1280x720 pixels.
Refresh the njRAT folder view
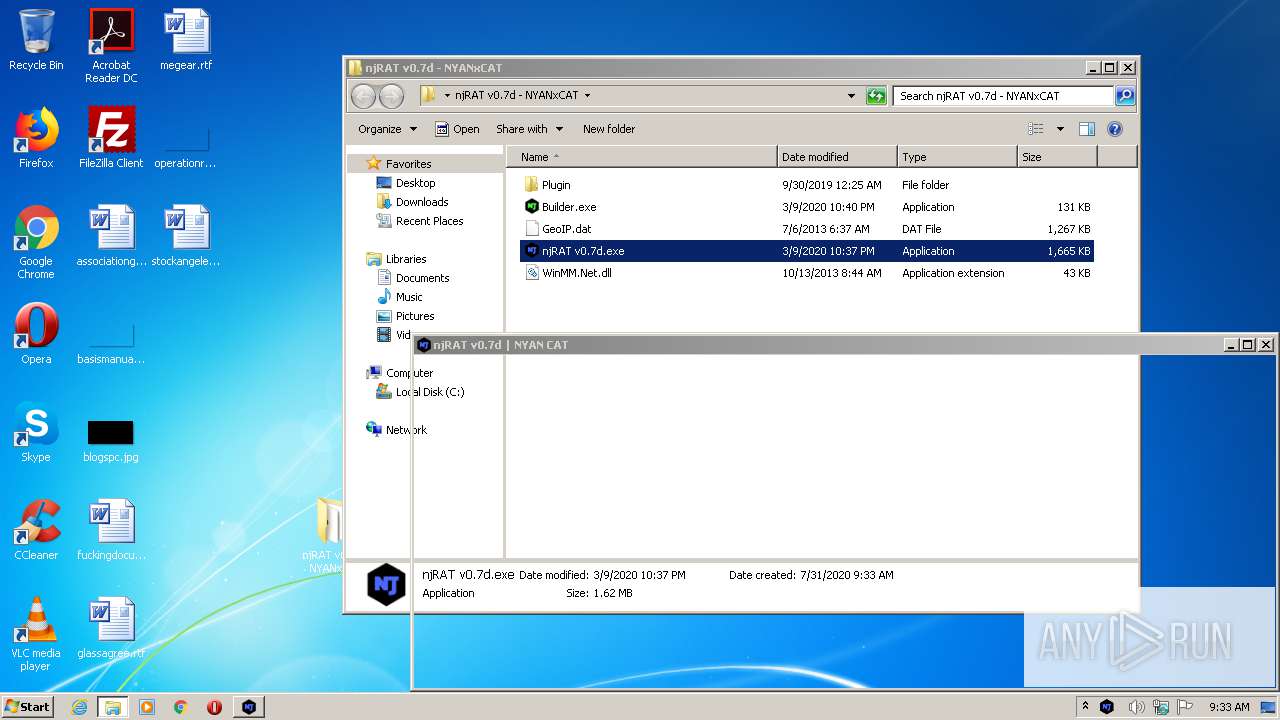(876, 96)
